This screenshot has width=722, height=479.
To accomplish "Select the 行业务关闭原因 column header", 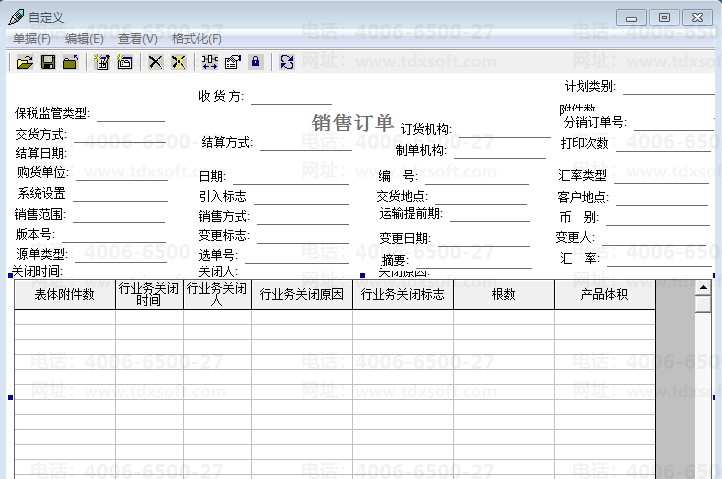I will click(x=302, y=294).
